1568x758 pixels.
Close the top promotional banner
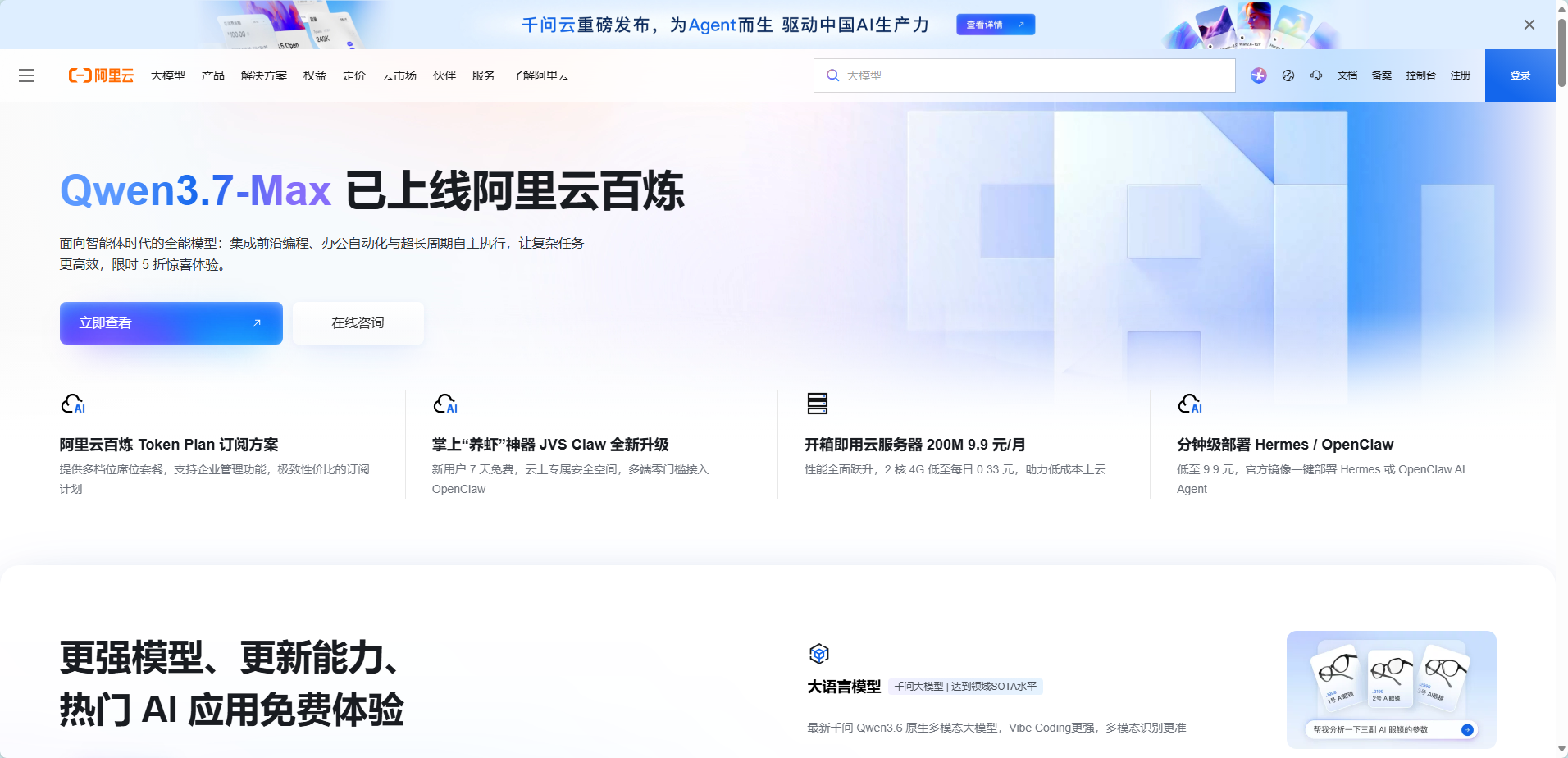(x=1529, y=25)
